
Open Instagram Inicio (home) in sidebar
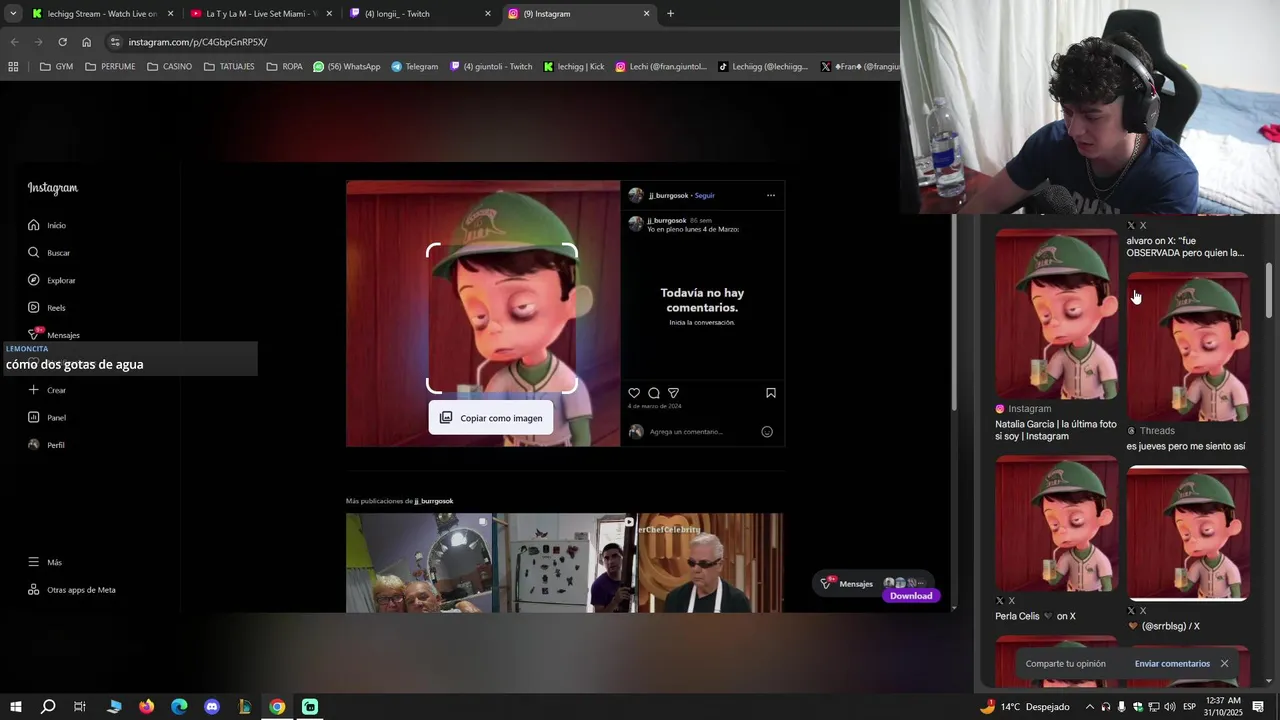tap(47, 225)
